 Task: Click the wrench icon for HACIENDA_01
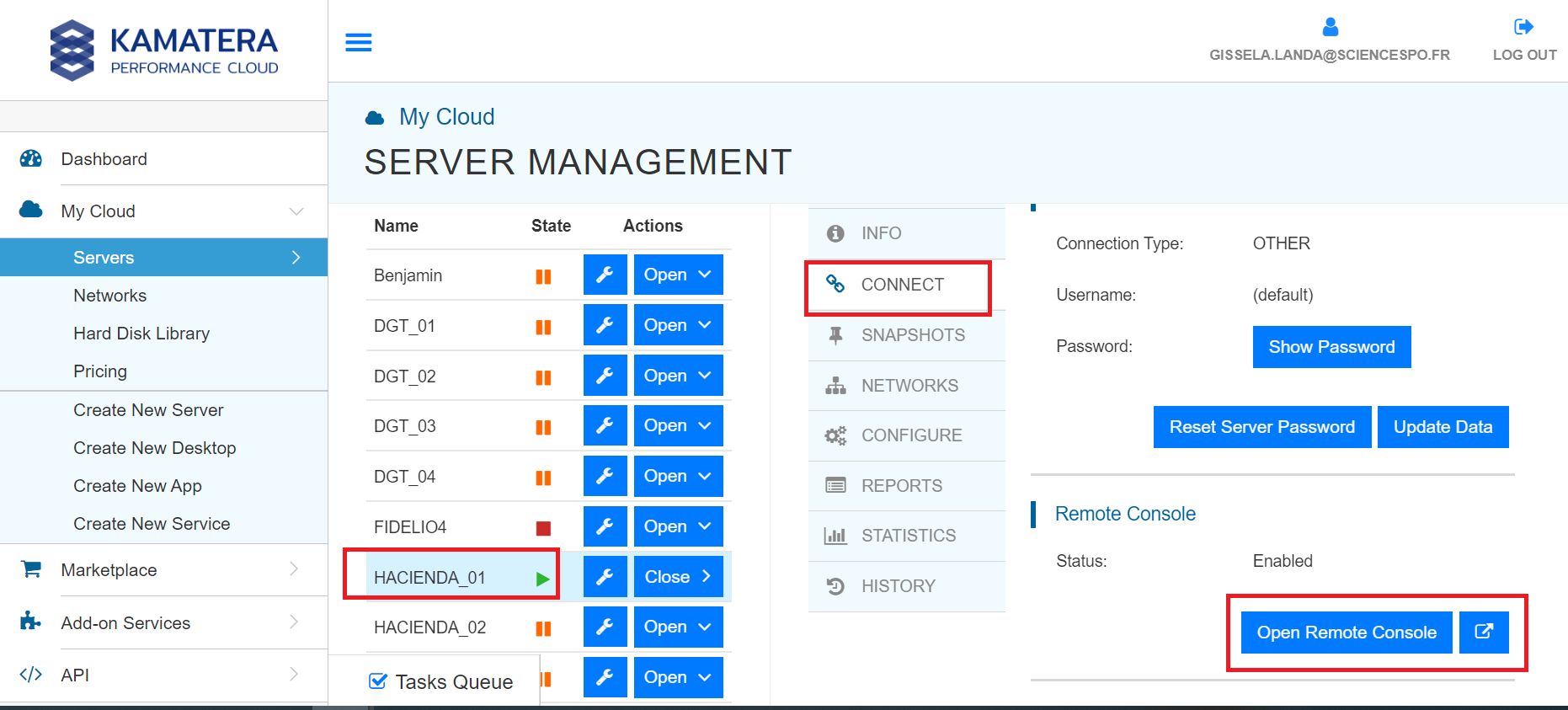coord(605,577)
